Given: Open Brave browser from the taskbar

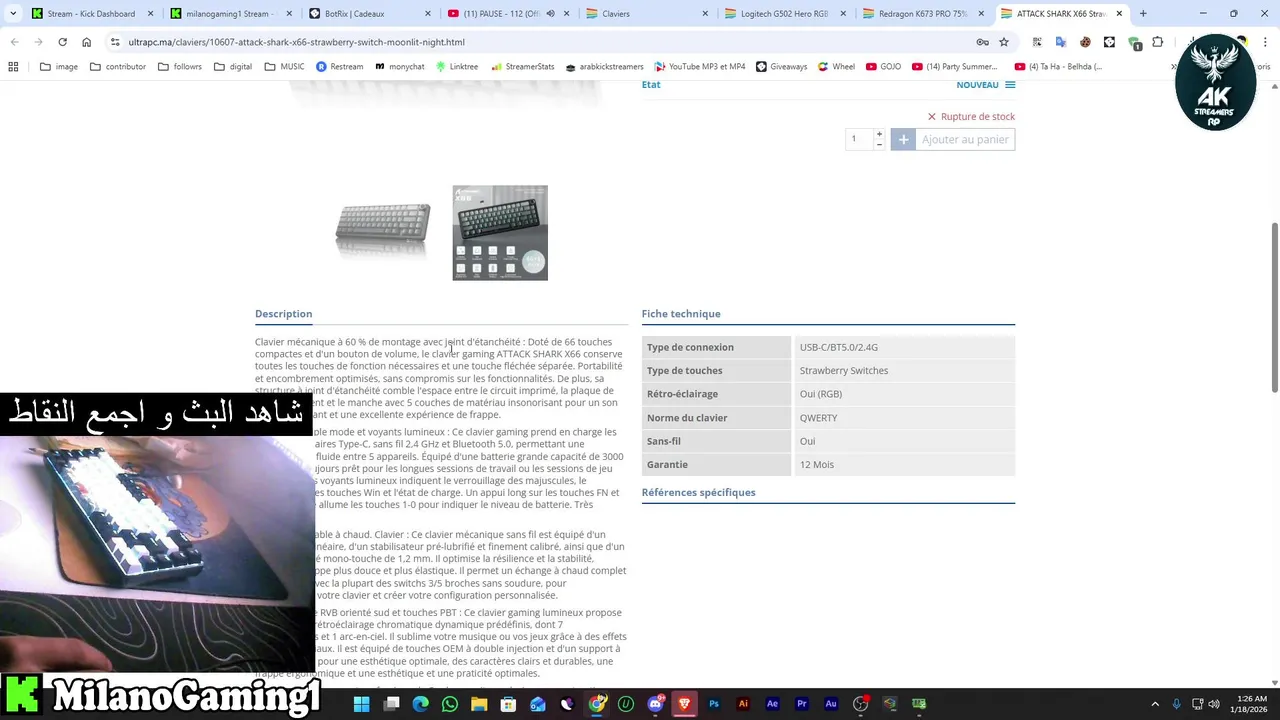Looking at the screenshot, I should pyautogui.click(x=685, y=704).
